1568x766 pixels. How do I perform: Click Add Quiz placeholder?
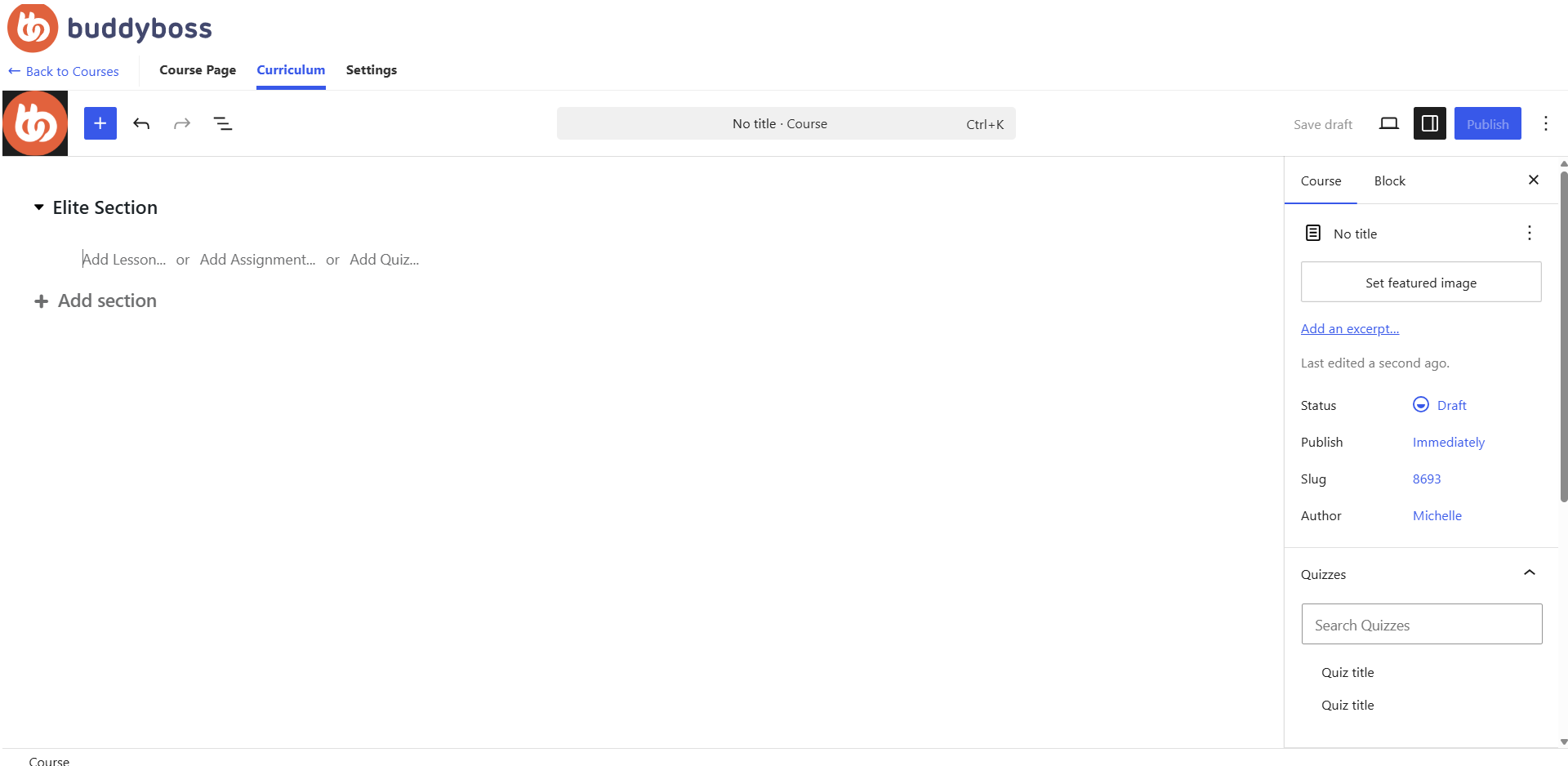point(384,259)
